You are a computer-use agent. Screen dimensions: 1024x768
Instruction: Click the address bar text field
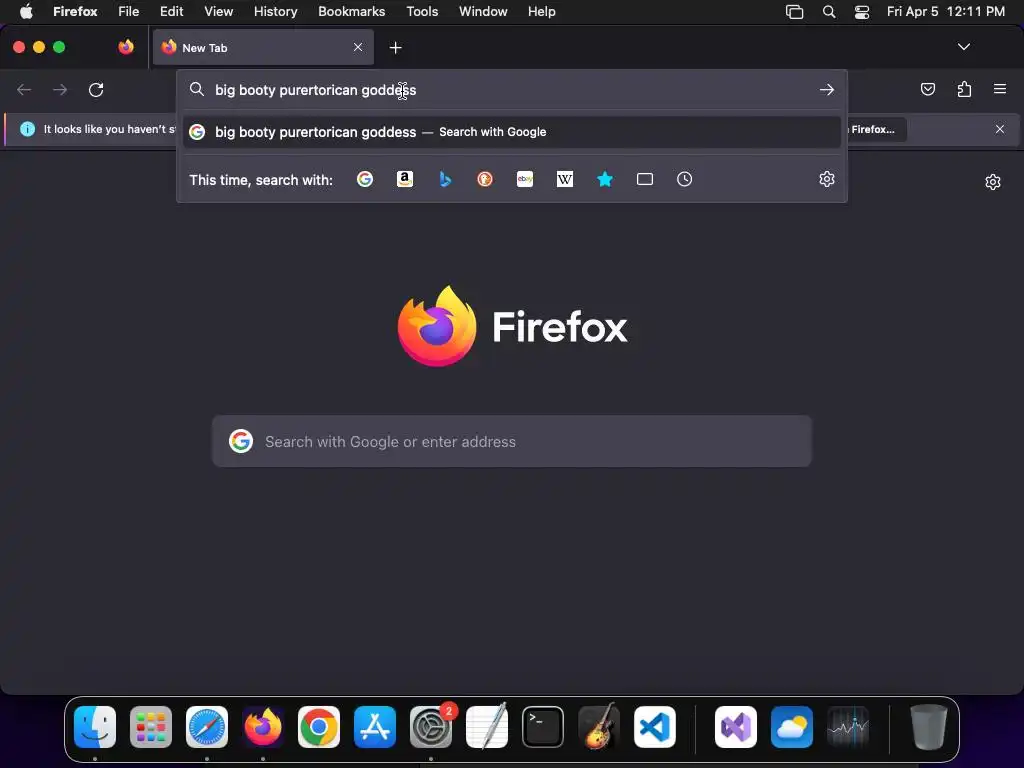[511, 89]
